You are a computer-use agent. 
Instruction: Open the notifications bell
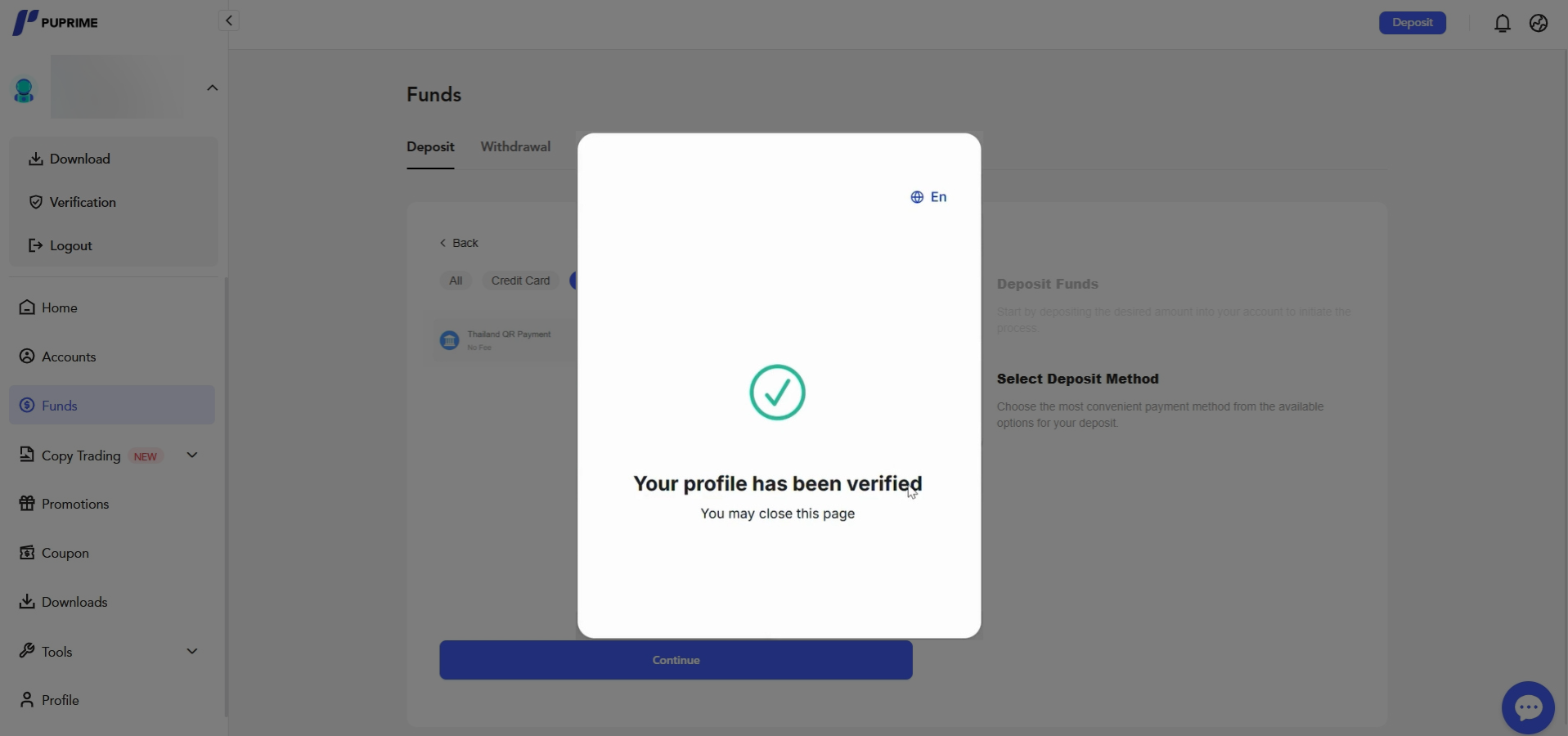coord(1502,23)
